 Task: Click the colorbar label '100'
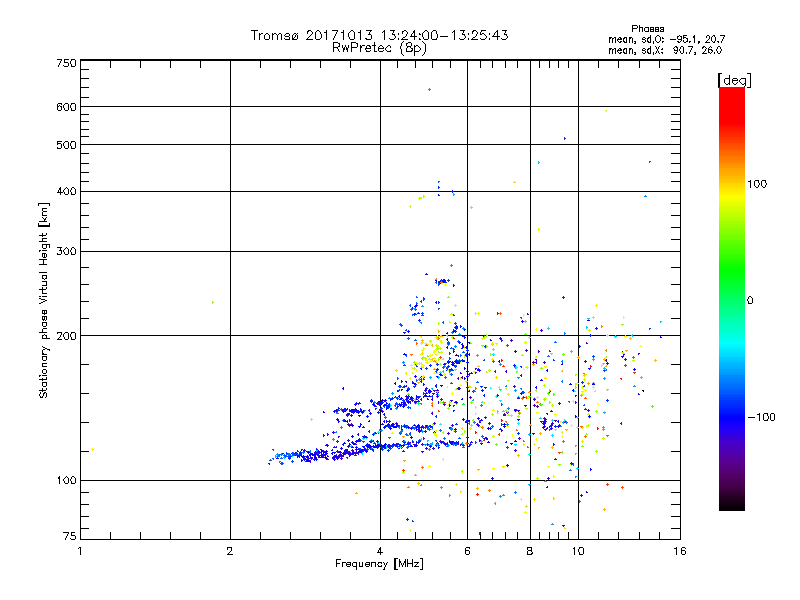(757, 184)
